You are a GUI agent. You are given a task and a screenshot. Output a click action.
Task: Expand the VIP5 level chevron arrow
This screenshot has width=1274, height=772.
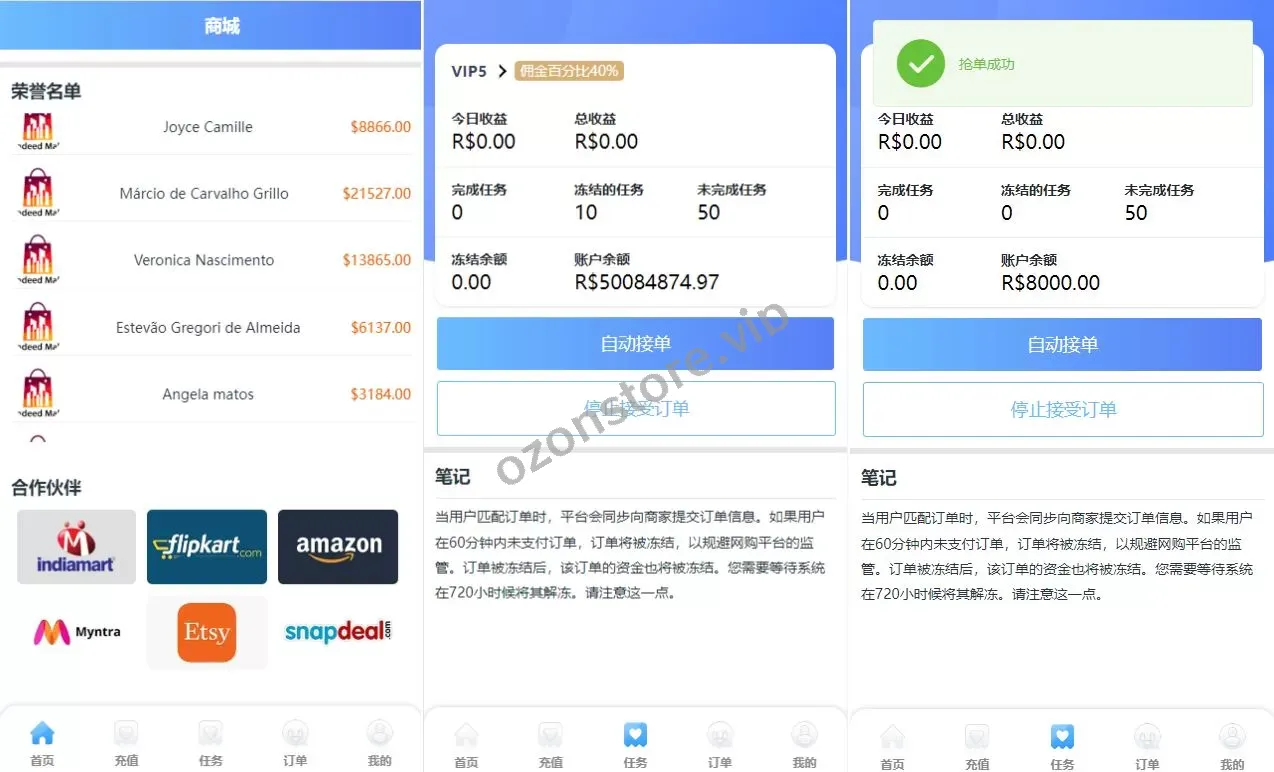(502, 71)
